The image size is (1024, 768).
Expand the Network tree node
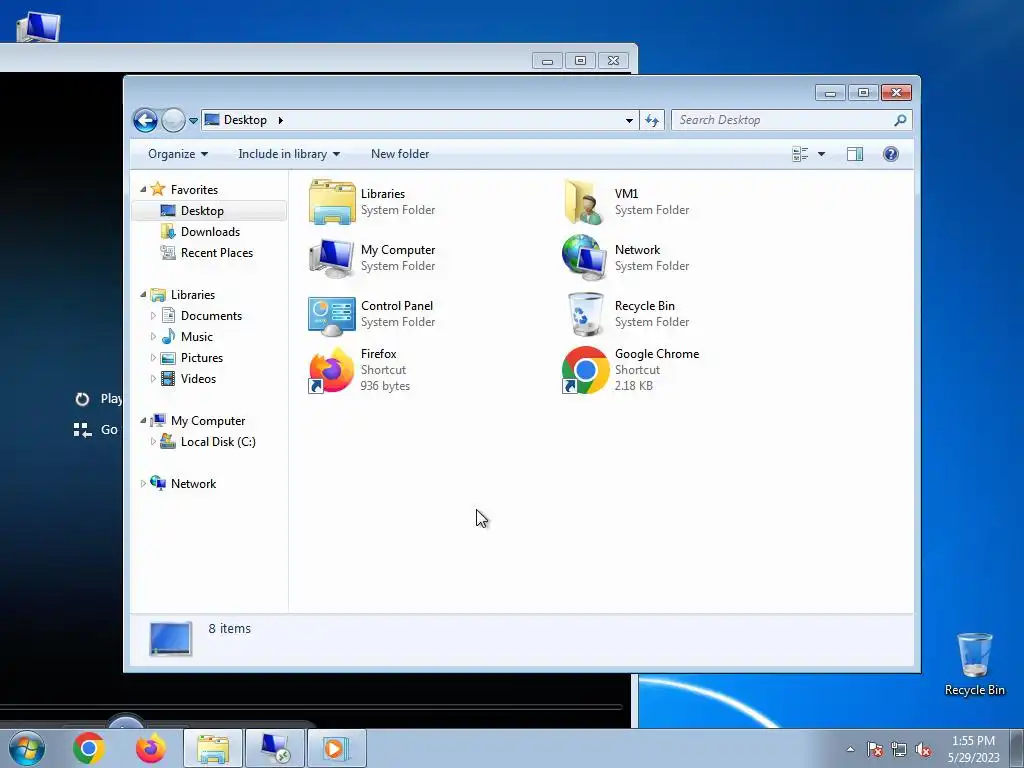click(x=143, y=484)
